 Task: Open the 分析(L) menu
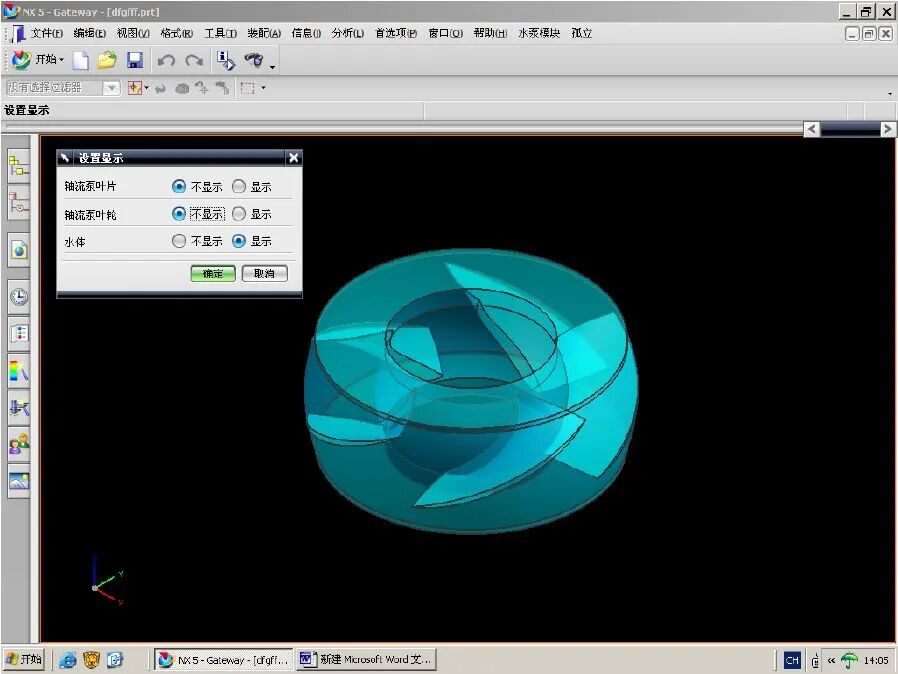point(348,33)
